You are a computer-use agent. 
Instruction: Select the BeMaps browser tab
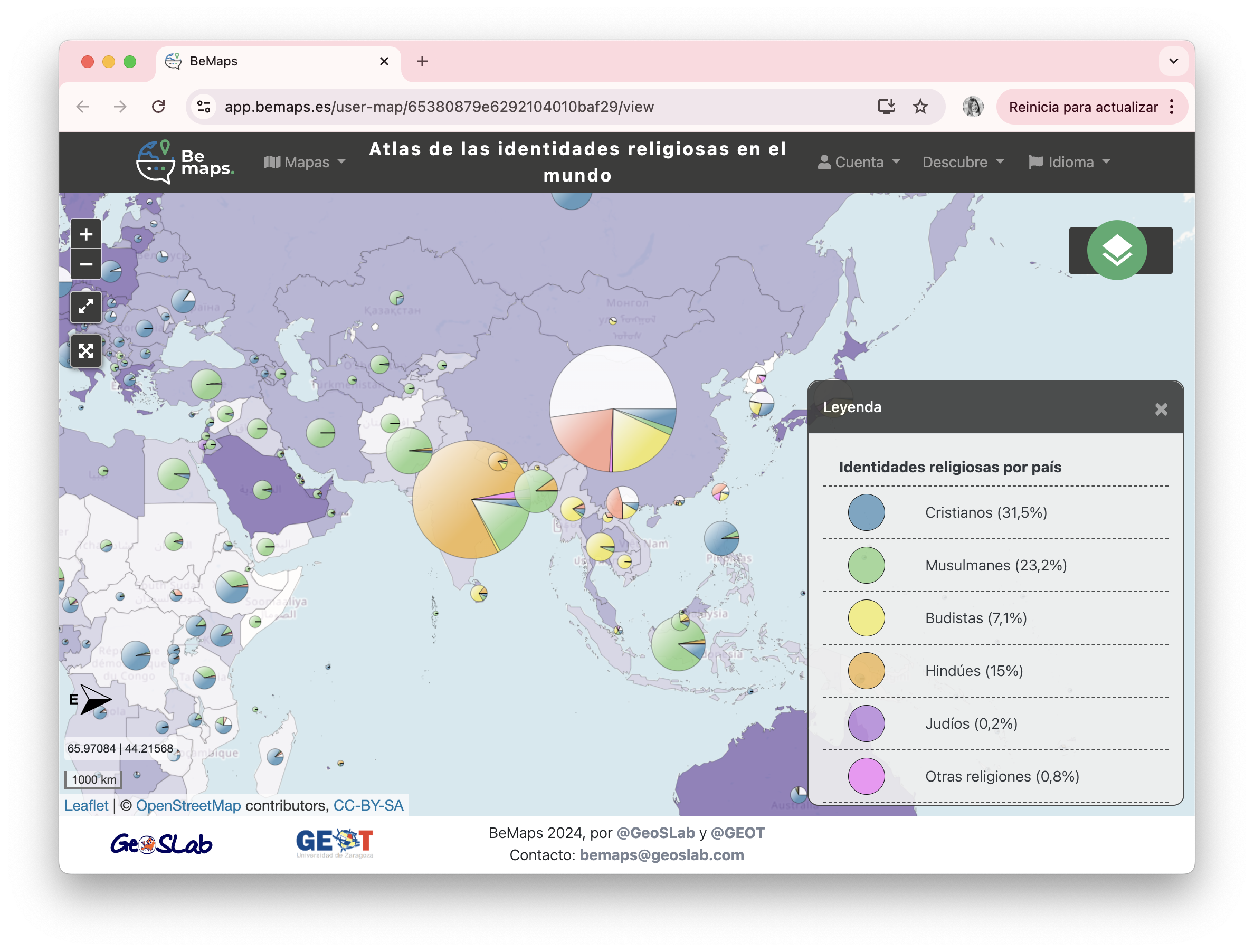(278, 61)
